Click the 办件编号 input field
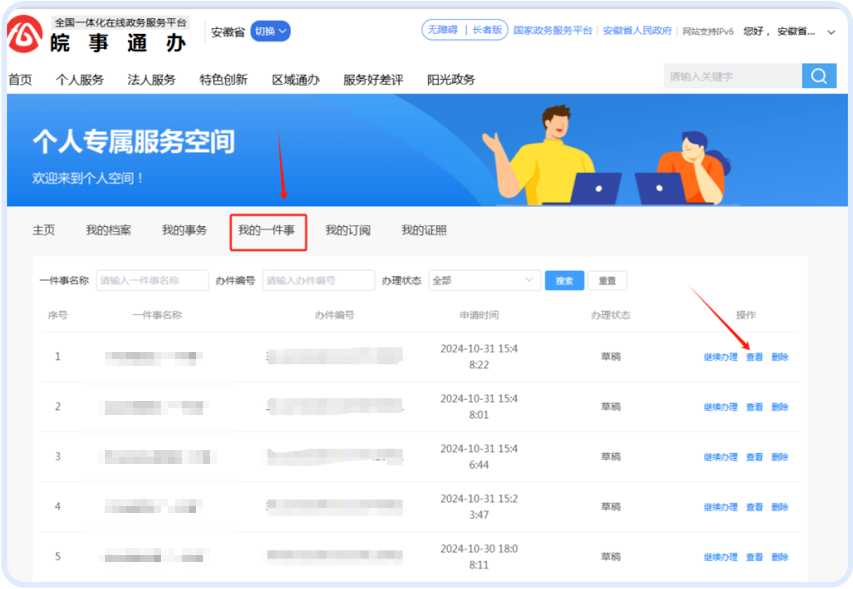The width and height of the screenshot is (853, 589). pos(318,281)
